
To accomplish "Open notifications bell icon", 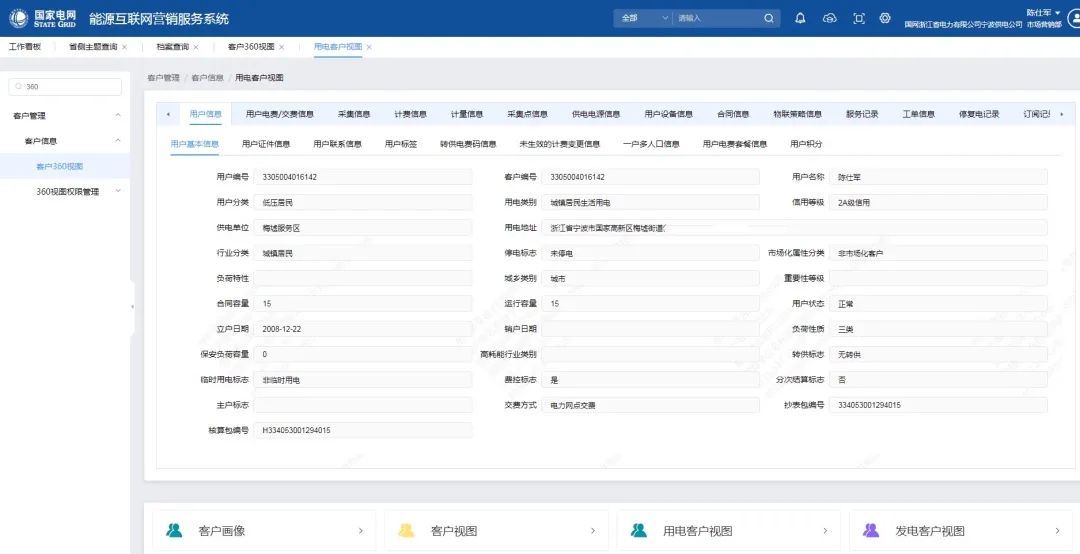I will click(800, 19).
